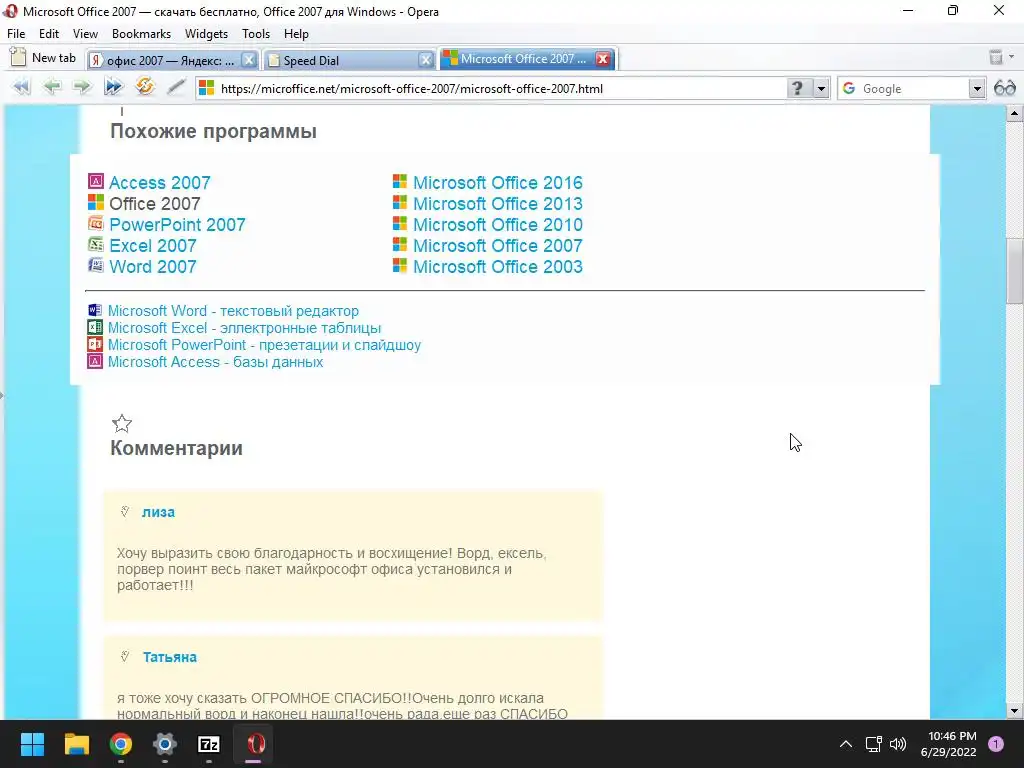
Task: Click the Word 2007 icon
Action: [96, 265]
